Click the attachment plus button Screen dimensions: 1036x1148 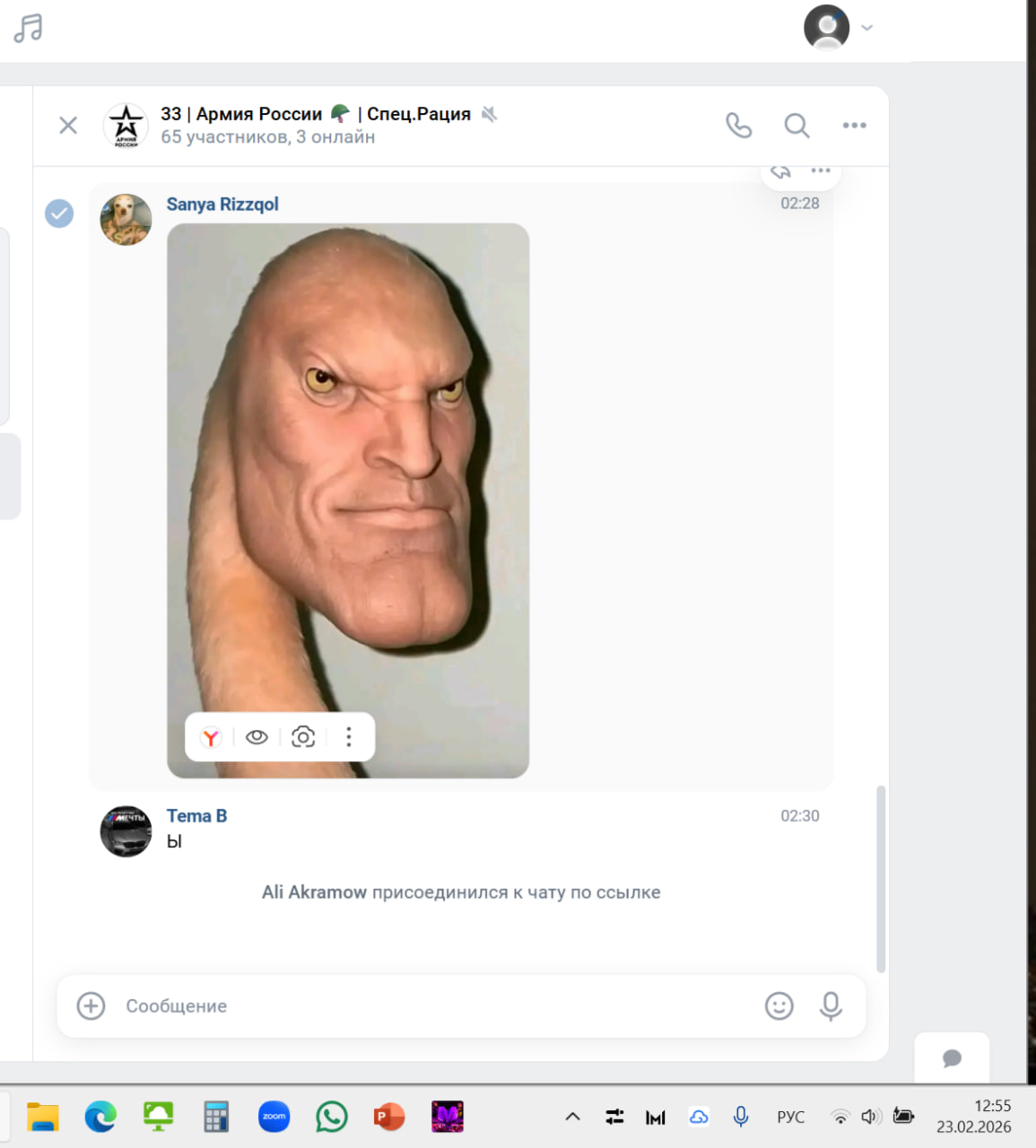tap(91, 1006)
